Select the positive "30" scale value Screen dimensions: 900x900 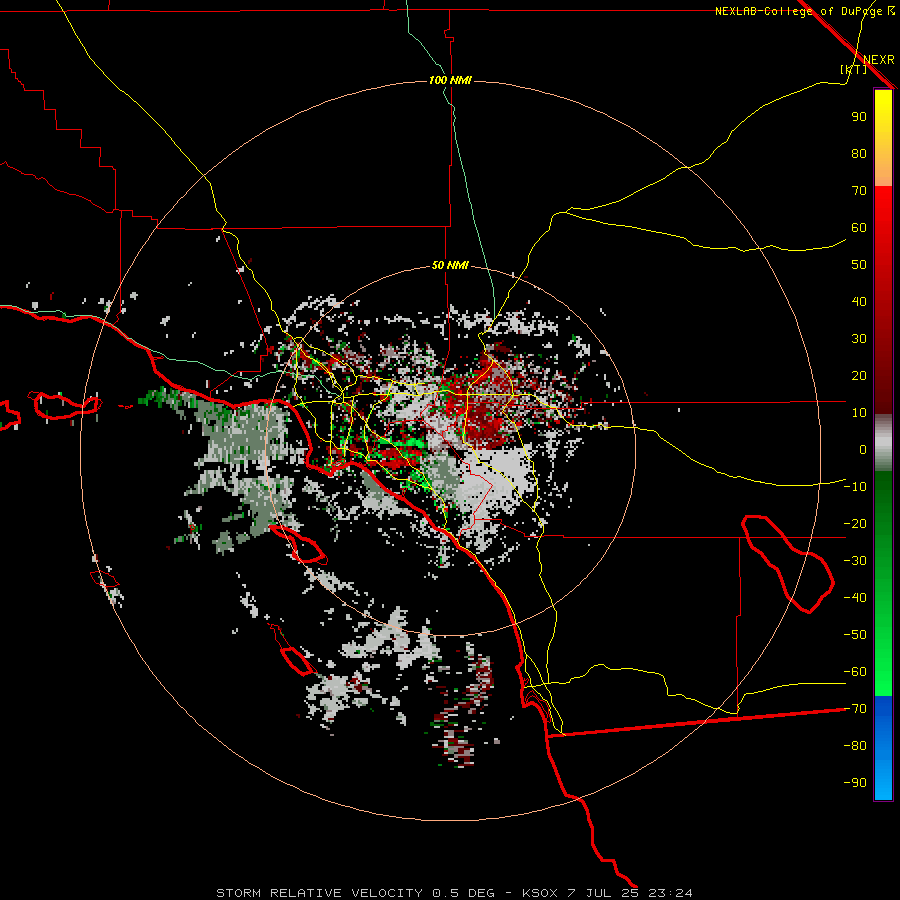click(859, 339)
